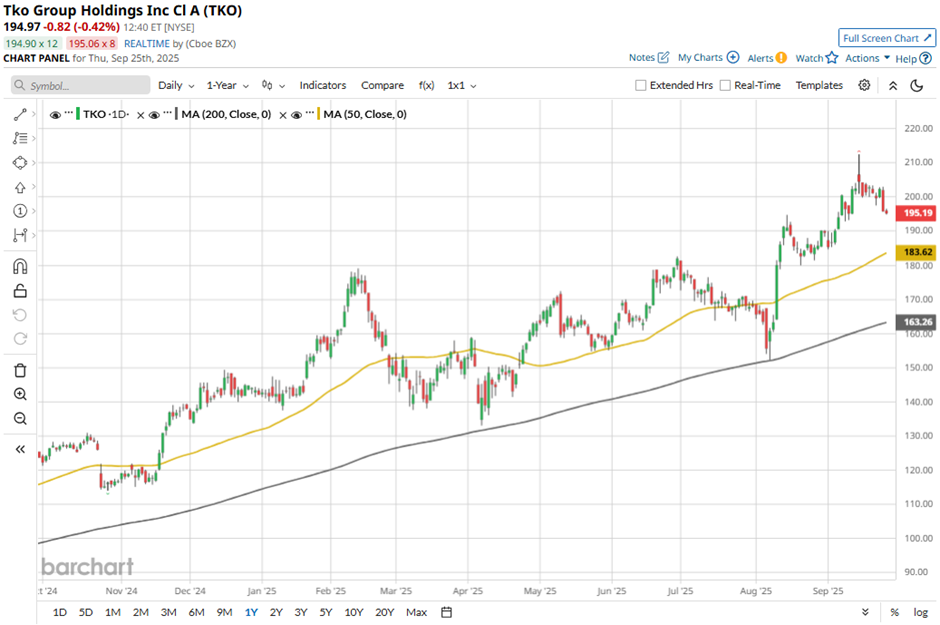Select the trend line drawing tool
Image resolution: width=940 pixels, height=625 pixels.
pyautogui.click(x=20, y=114)
